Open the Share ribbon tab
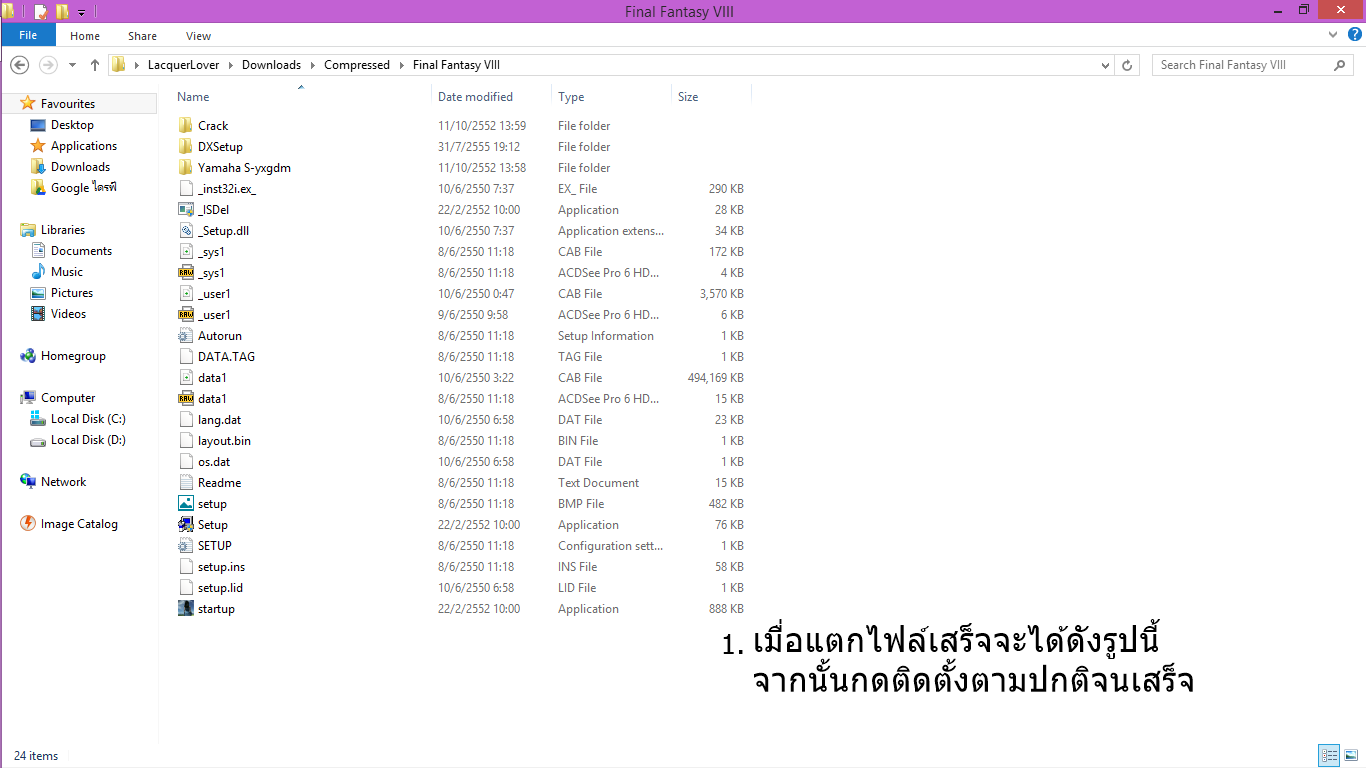Viewport: 1366px width, 768px height. pyautogui.click(x=142, y=36)
